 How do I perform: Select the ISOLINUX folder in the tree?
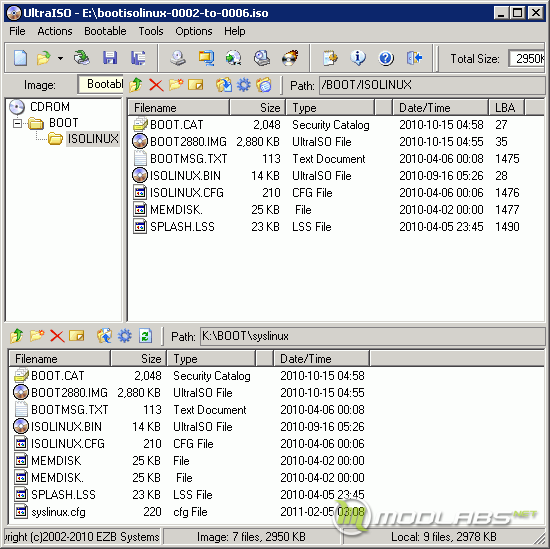click(x=93, y=139)
